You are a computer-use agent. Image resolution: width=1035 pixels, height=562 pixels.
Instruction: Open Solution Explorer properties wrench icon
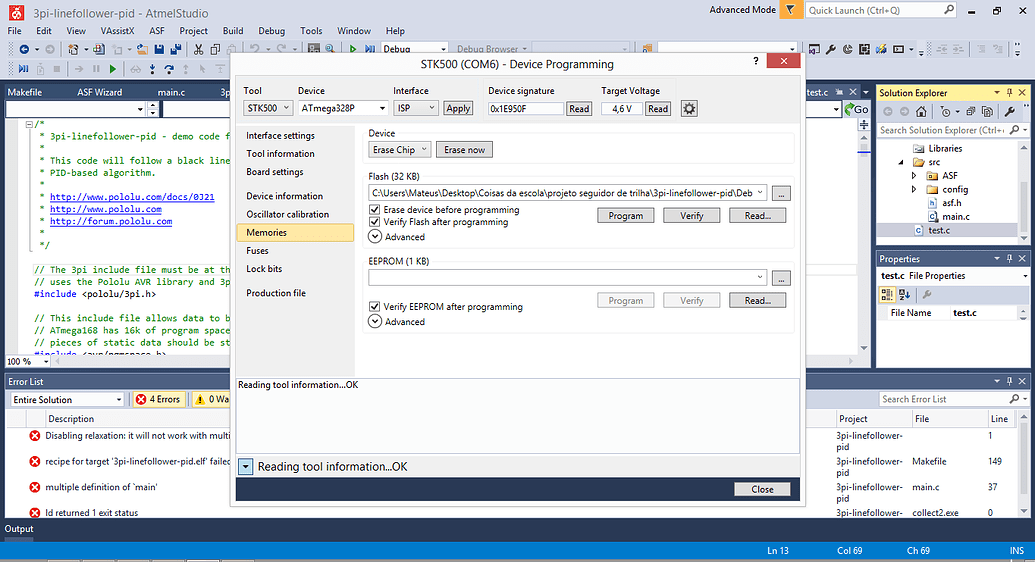click(1009, 112)
